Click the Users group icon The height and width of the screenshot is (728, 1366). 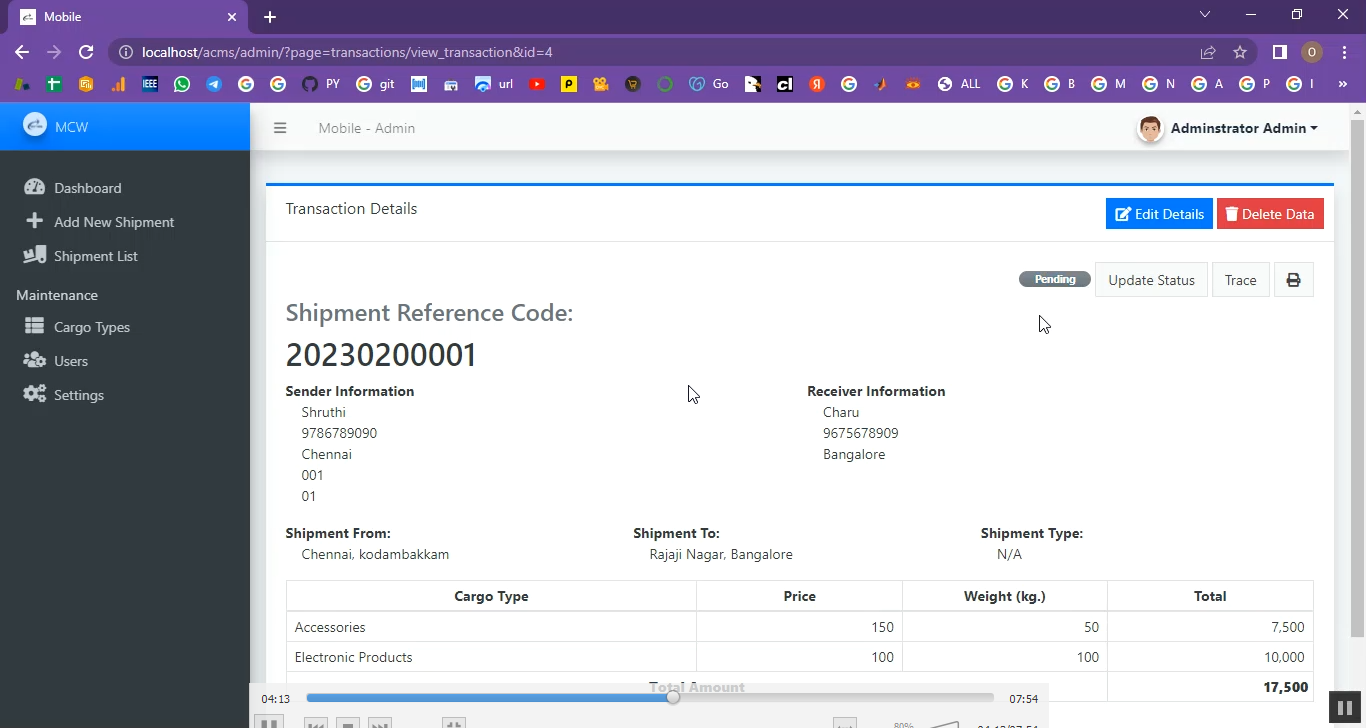[35, 360]
